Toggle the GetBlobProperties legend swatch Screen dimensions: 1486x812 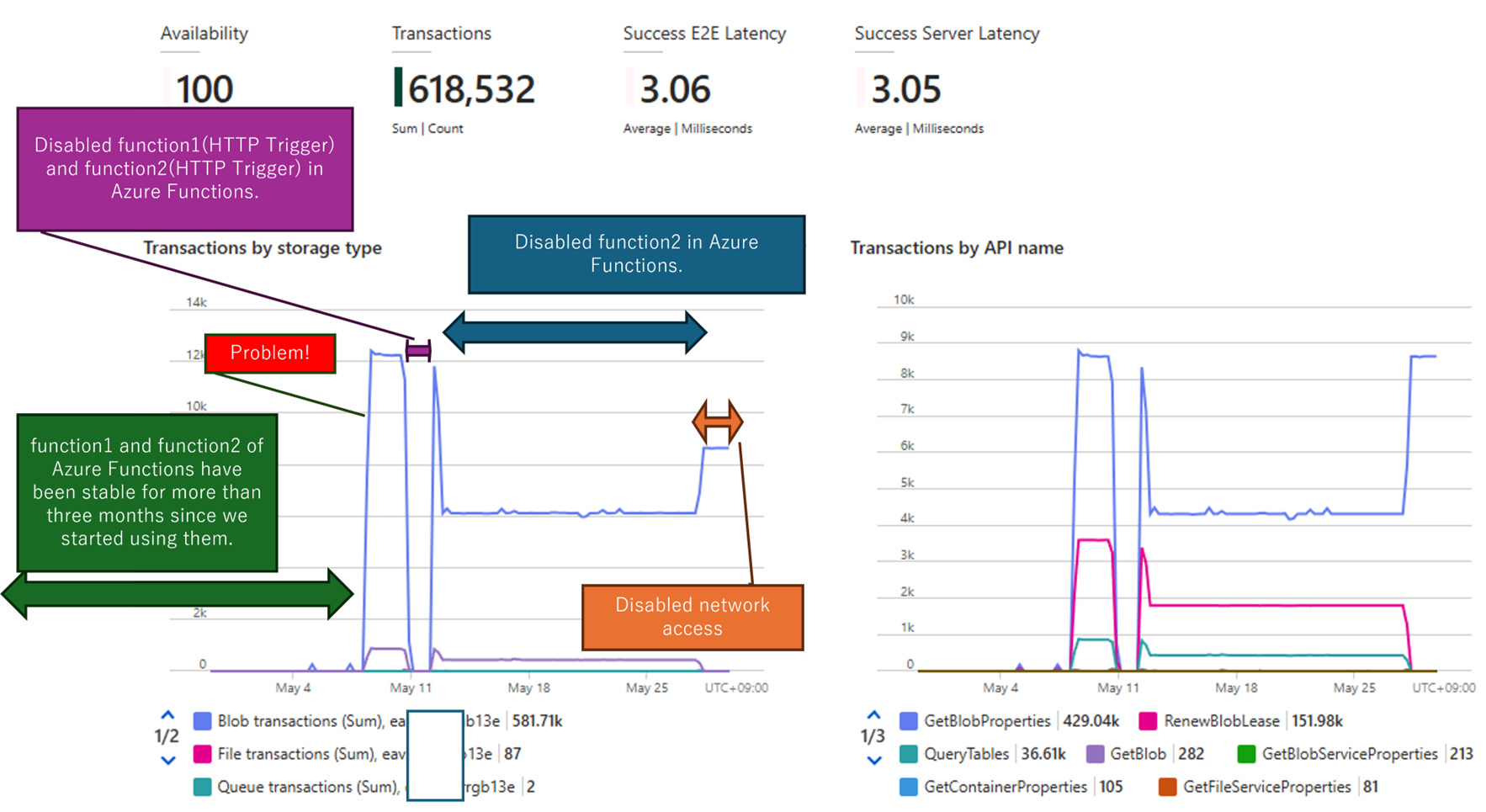(x=908, y=721)
